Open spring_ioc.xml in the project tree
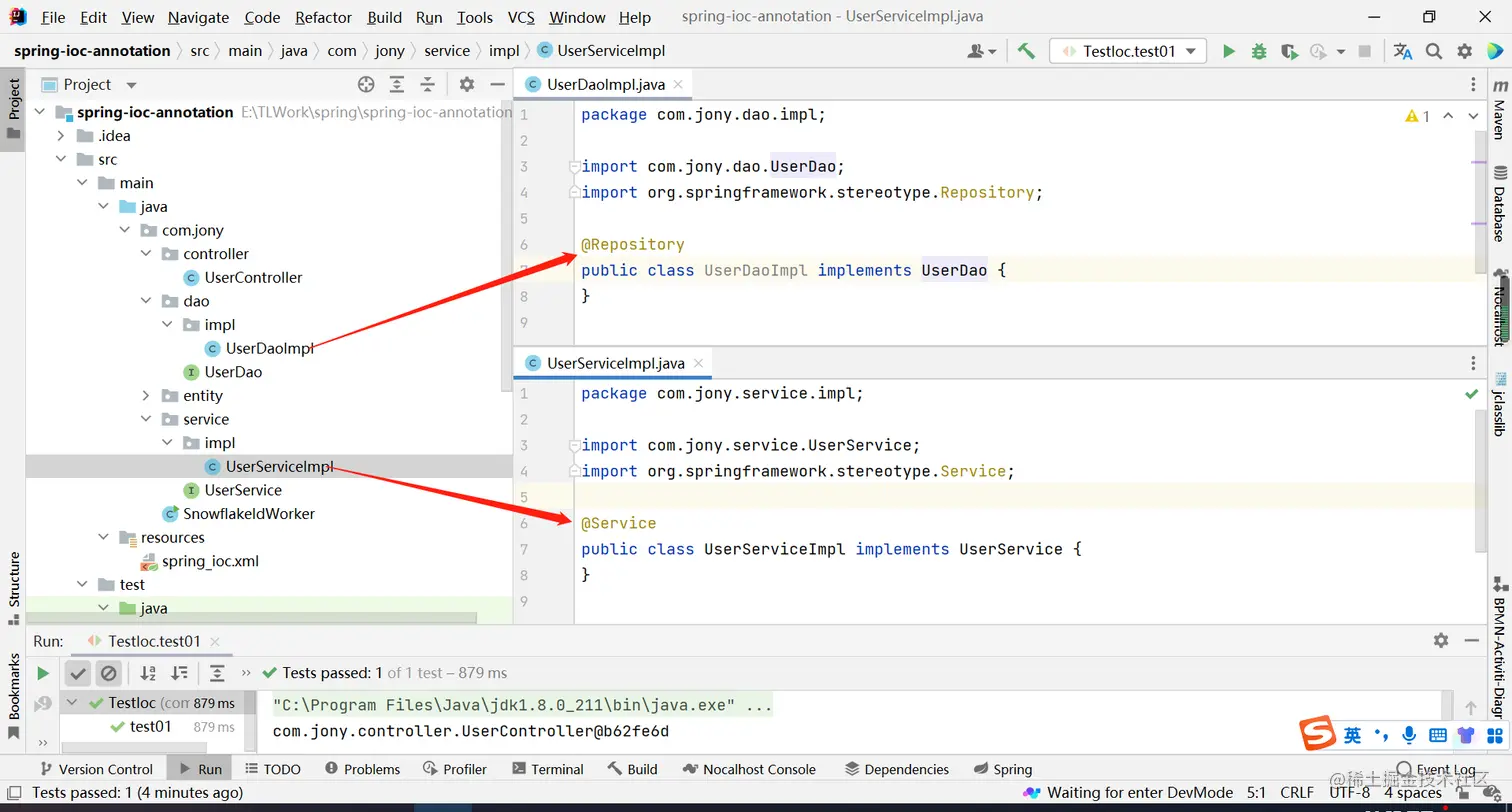The height and width of the screenshot is (812, 1512). (210, 561)
